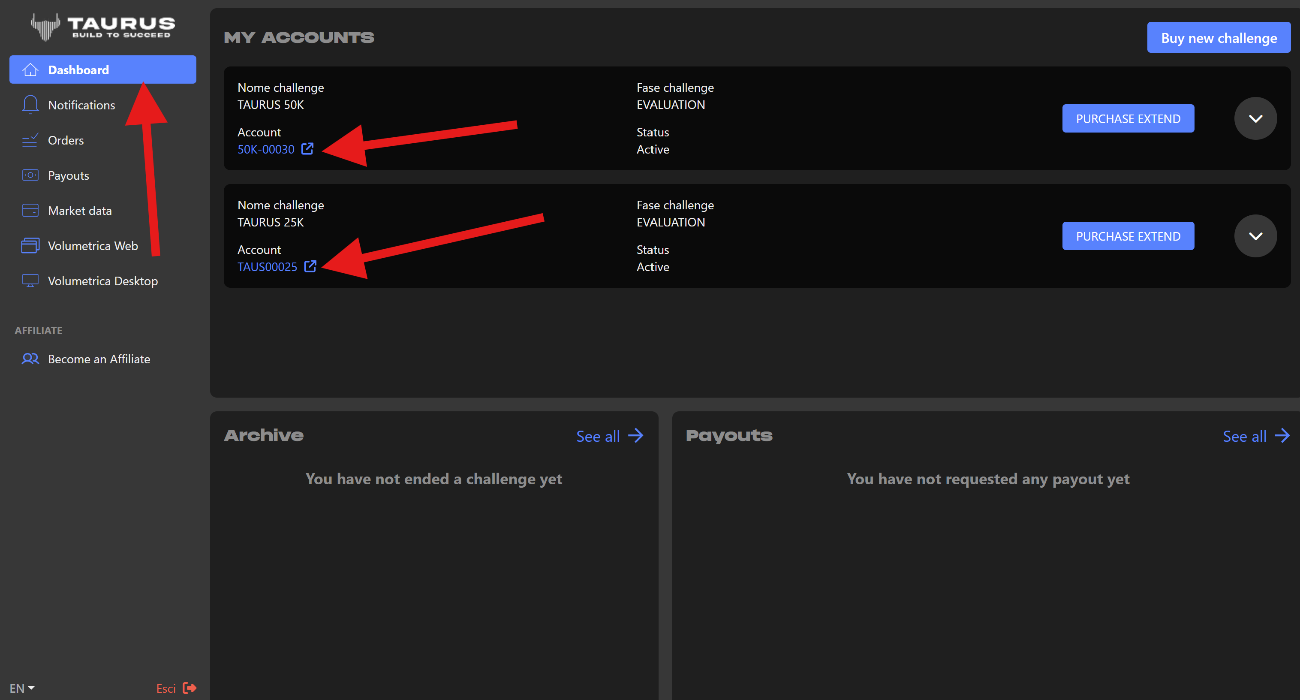Screen dimensions: 1300x700
Task: Click the Payouts money icon
Action: click(x=30, y=175)
